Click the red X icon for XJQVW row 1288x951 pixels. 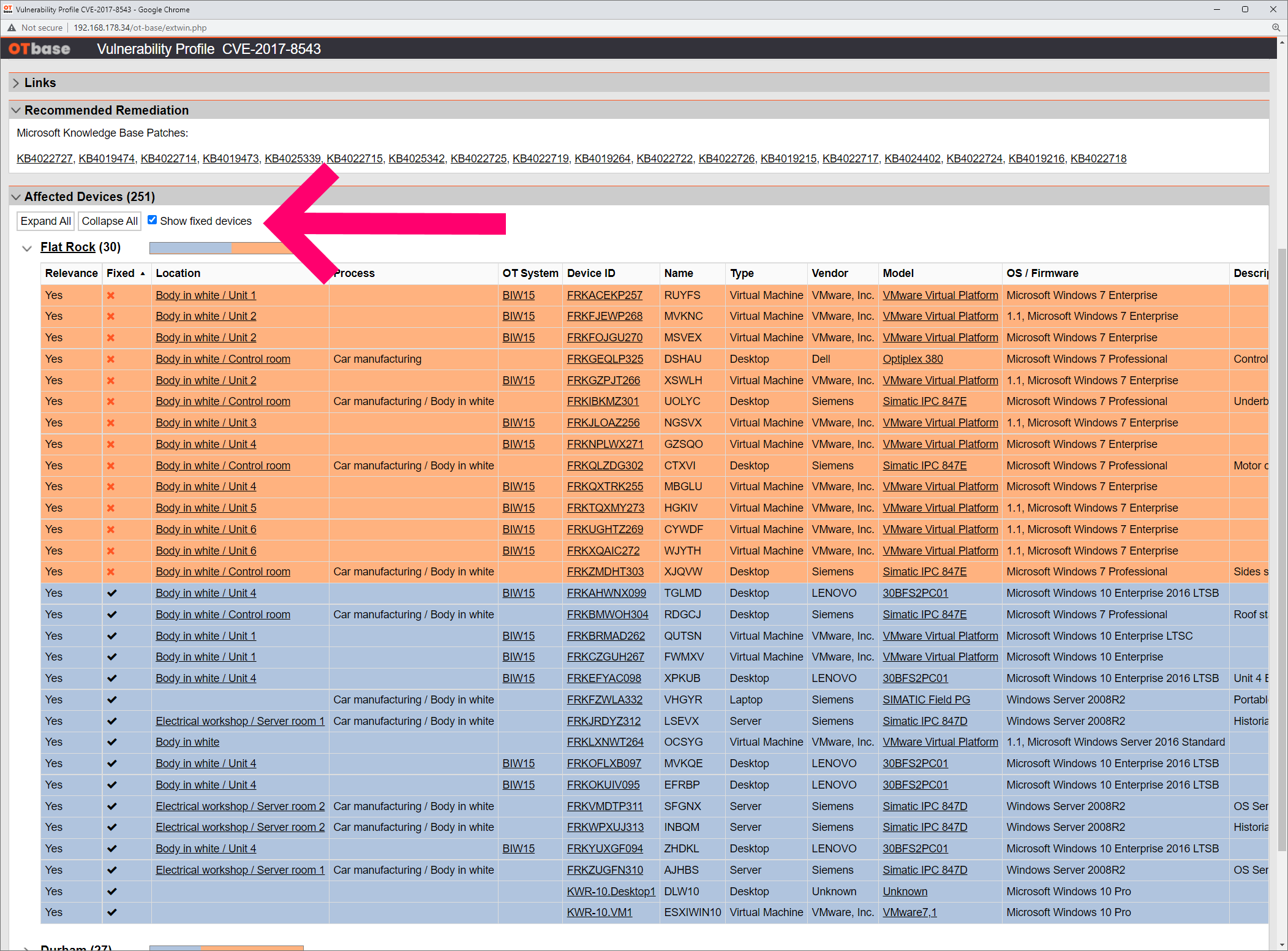pos(111,572)
